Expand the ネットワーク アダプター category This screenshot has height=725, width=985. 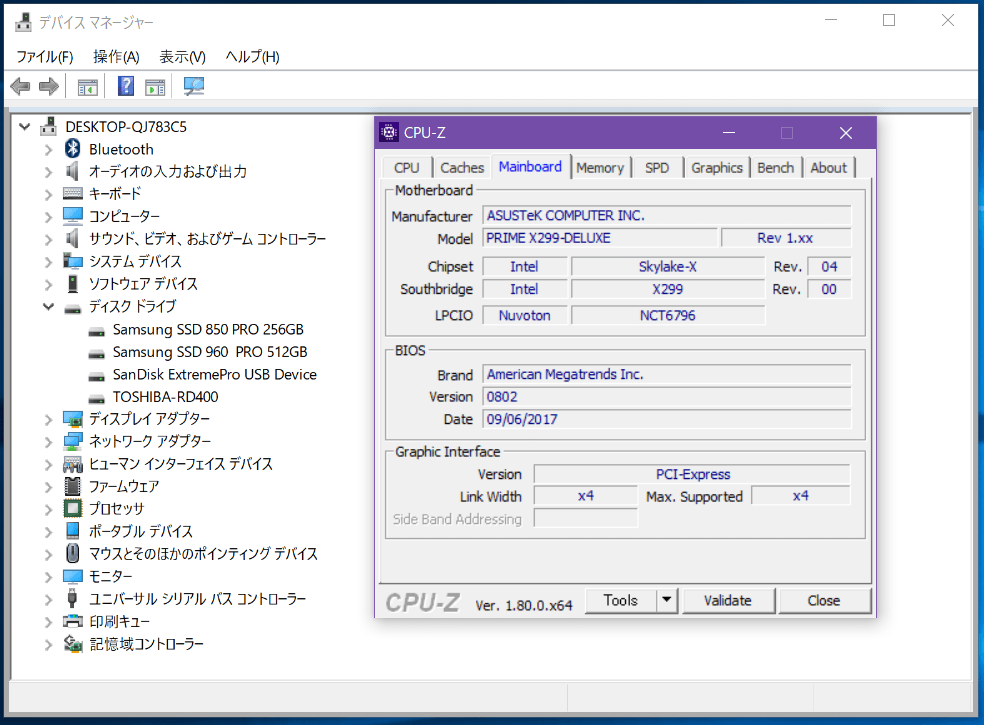tap(48, 442)
